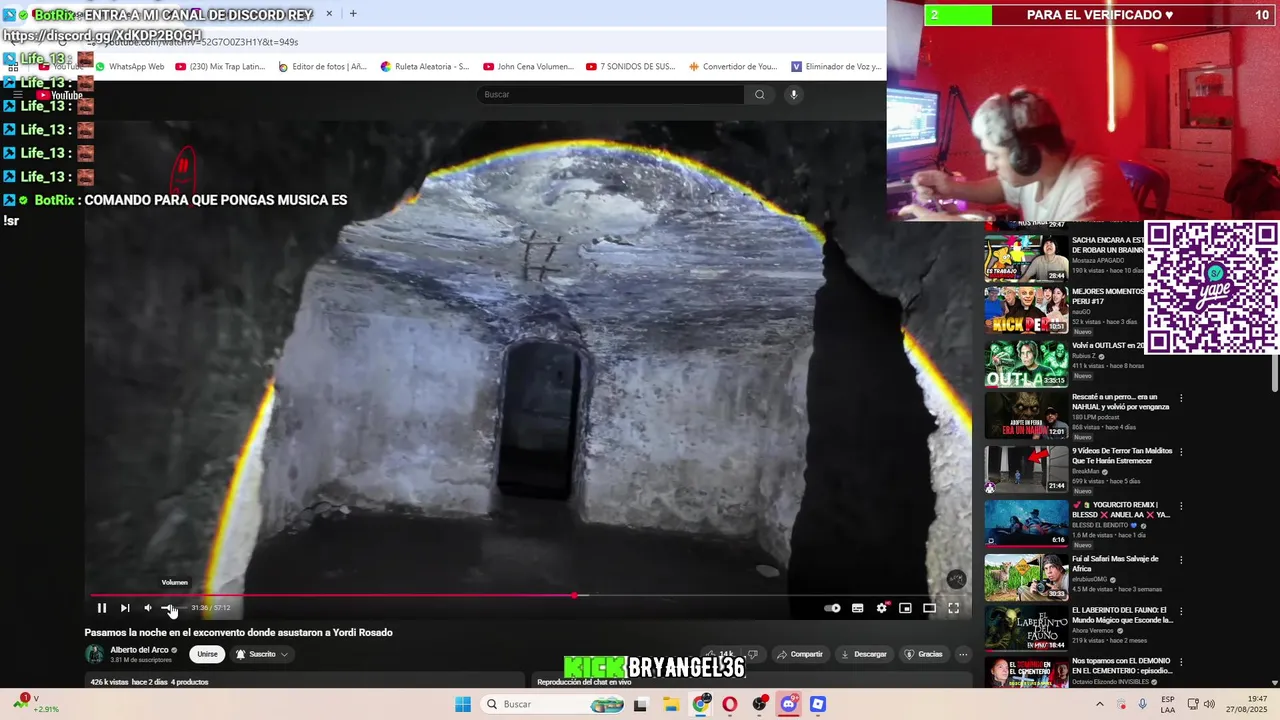This screenshot has height=720, width=1280.
Task: Open the Mix Trap Latin bookmark
Action: click(220, 67)
